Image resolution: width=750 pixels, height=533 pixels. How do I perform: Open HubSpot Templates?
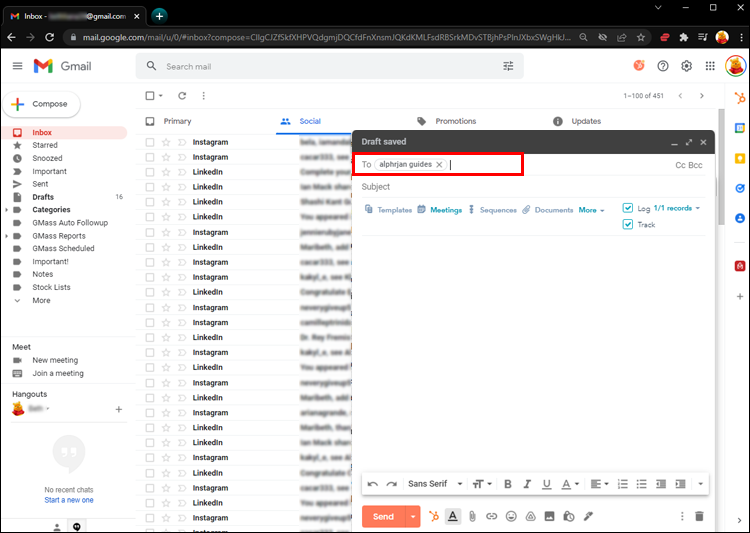click(388, 210)
